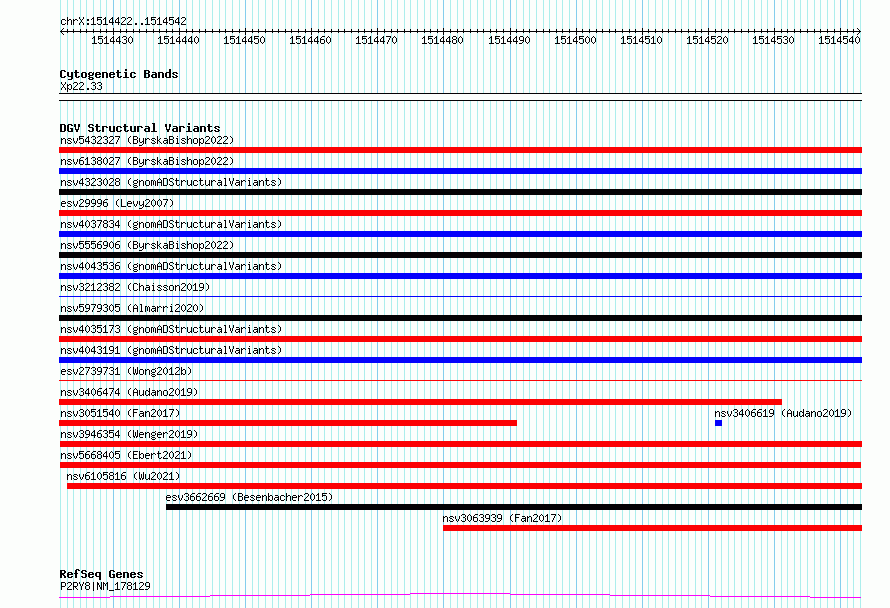Click the red nsv5668405 Ebert2021 bar
Image resolution: width=890 pixels, height=608 pixels.
460,465
